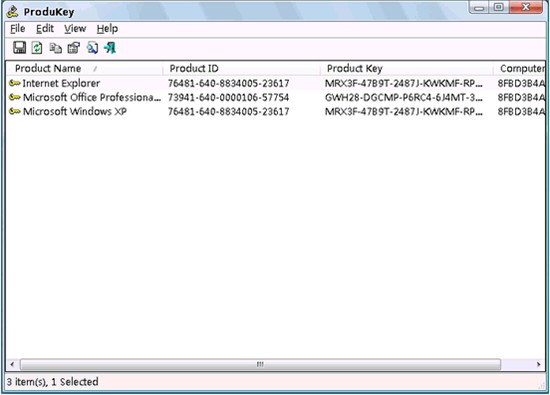The height and width of the screenshot is (395, 550).
Task: Maximize the ProduKey window
Action: pos(499,8)
